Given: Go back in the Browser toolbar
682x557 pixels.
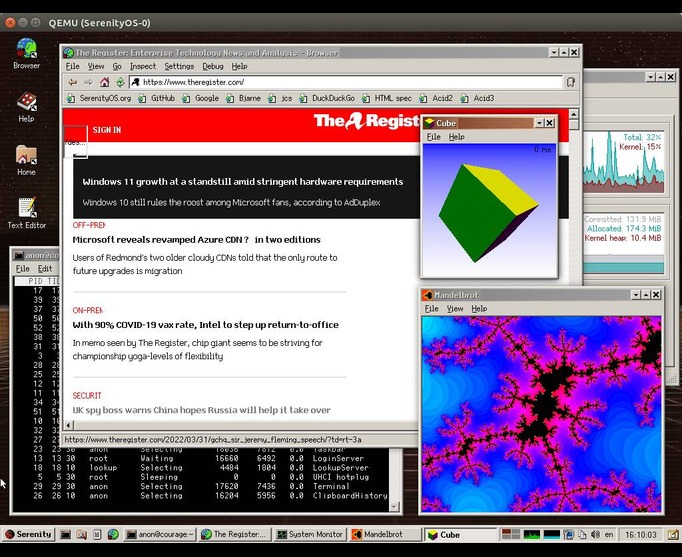Looking at the screenshot, I should coord(72,82).
